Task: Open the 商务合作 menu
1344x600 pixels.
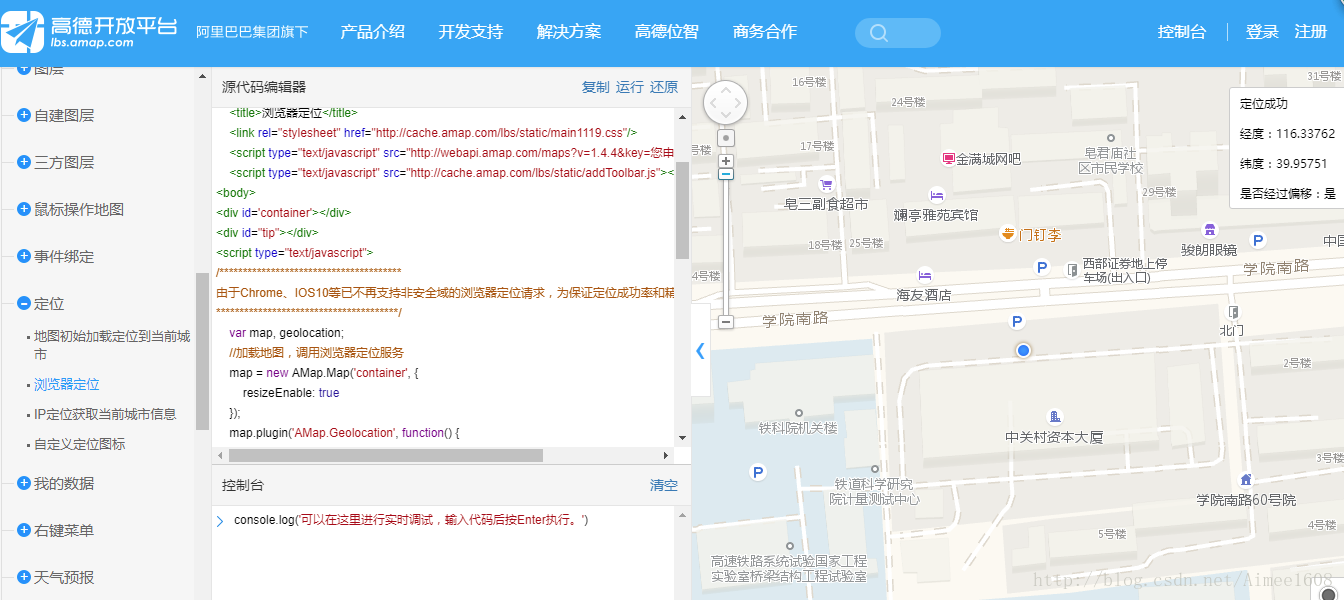Action: [765, 32]
